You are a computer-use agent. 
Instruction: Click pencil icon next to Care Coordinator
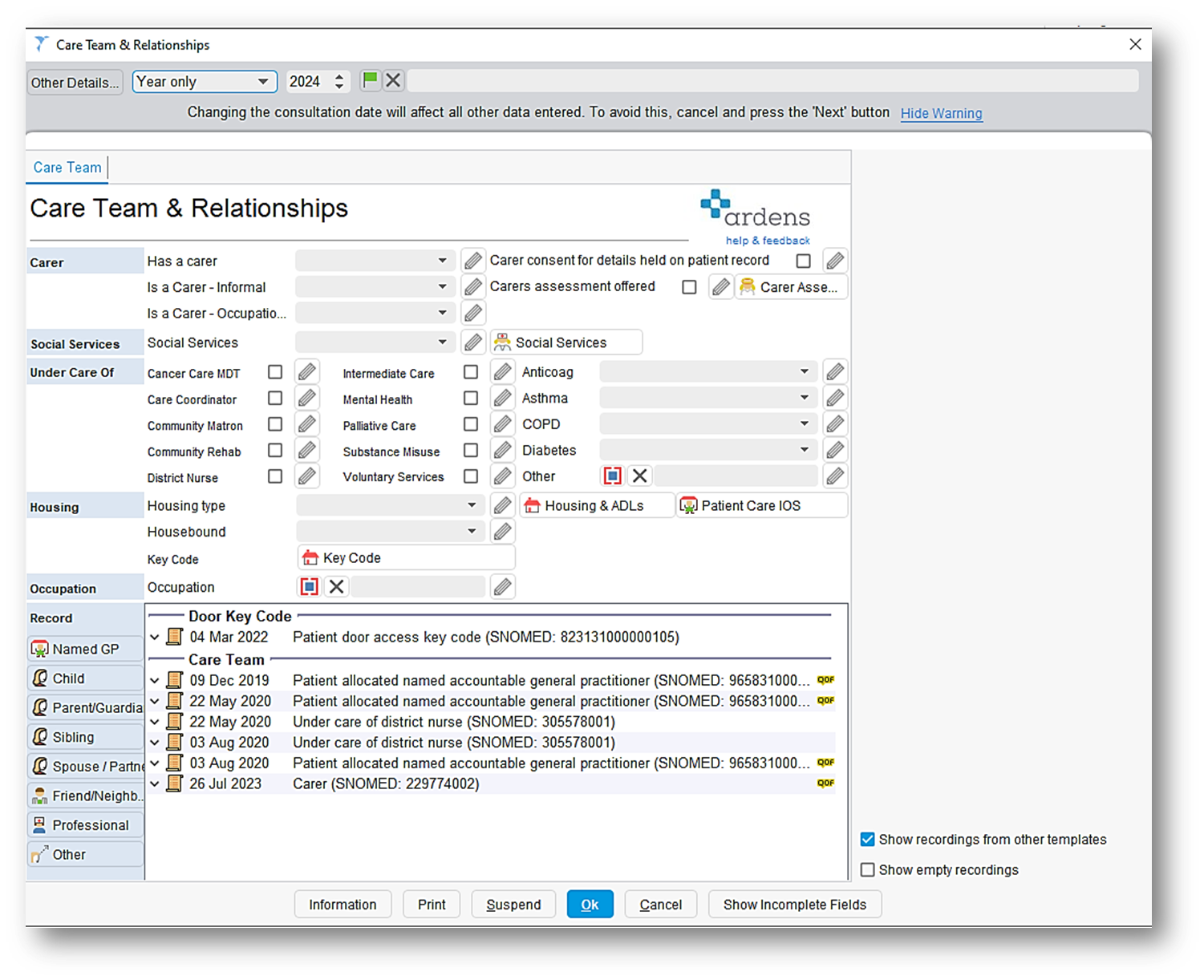tap(306, 399)
